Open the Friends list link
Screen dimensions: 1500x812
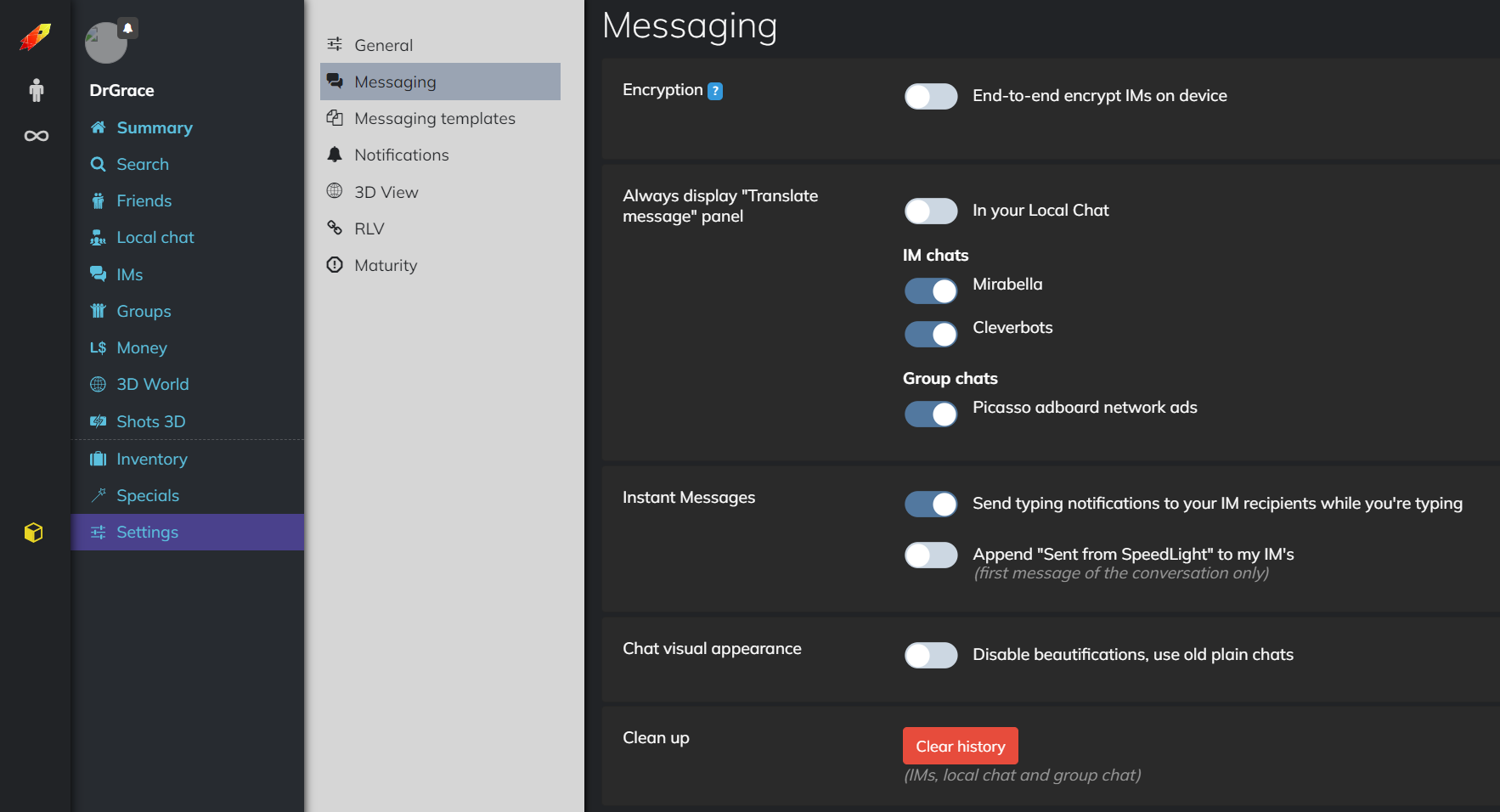coord(144,200)
